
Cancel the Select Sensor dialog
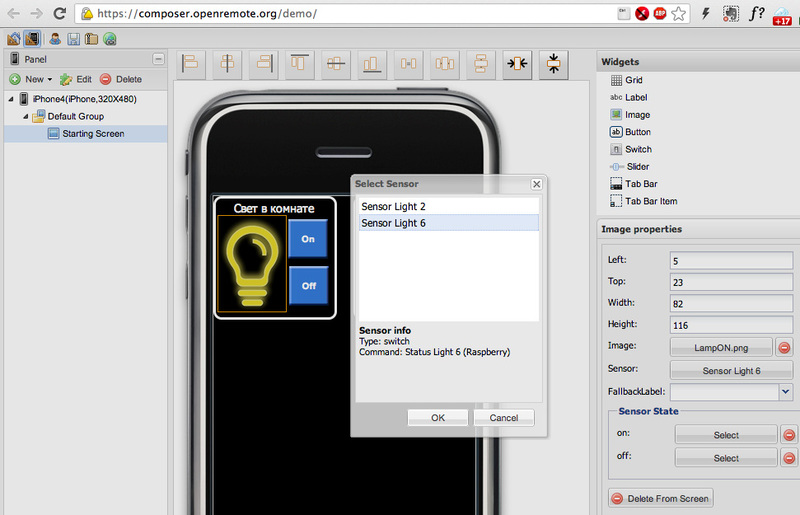(x=504, y=418)
